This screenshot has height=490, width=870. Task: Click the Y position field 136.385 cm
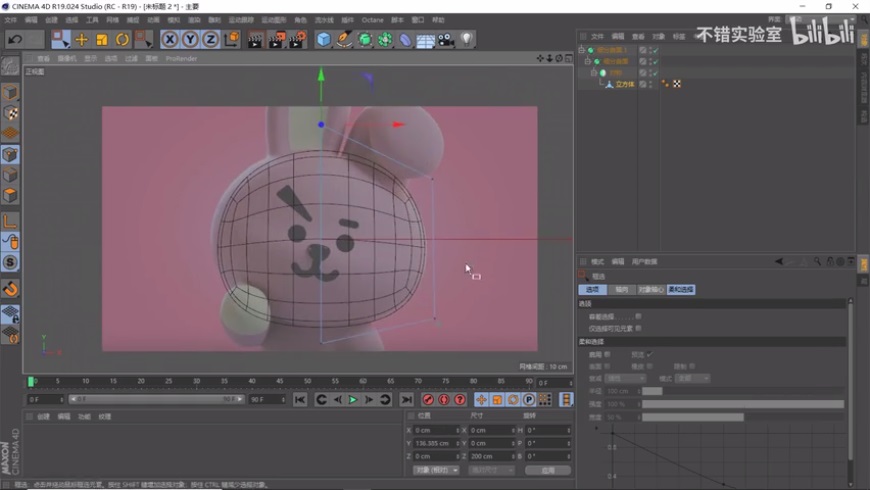(x=437, y=443)
